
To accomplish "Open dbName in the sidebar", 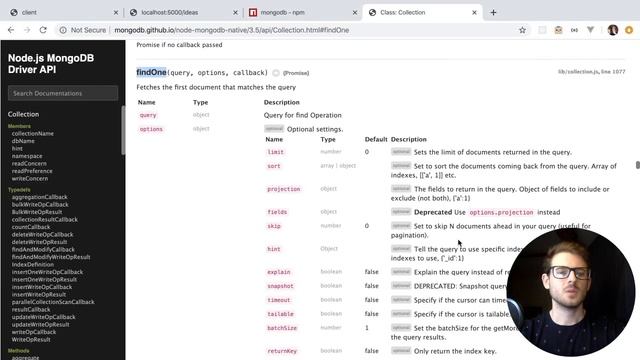I will tap(23, 141).
